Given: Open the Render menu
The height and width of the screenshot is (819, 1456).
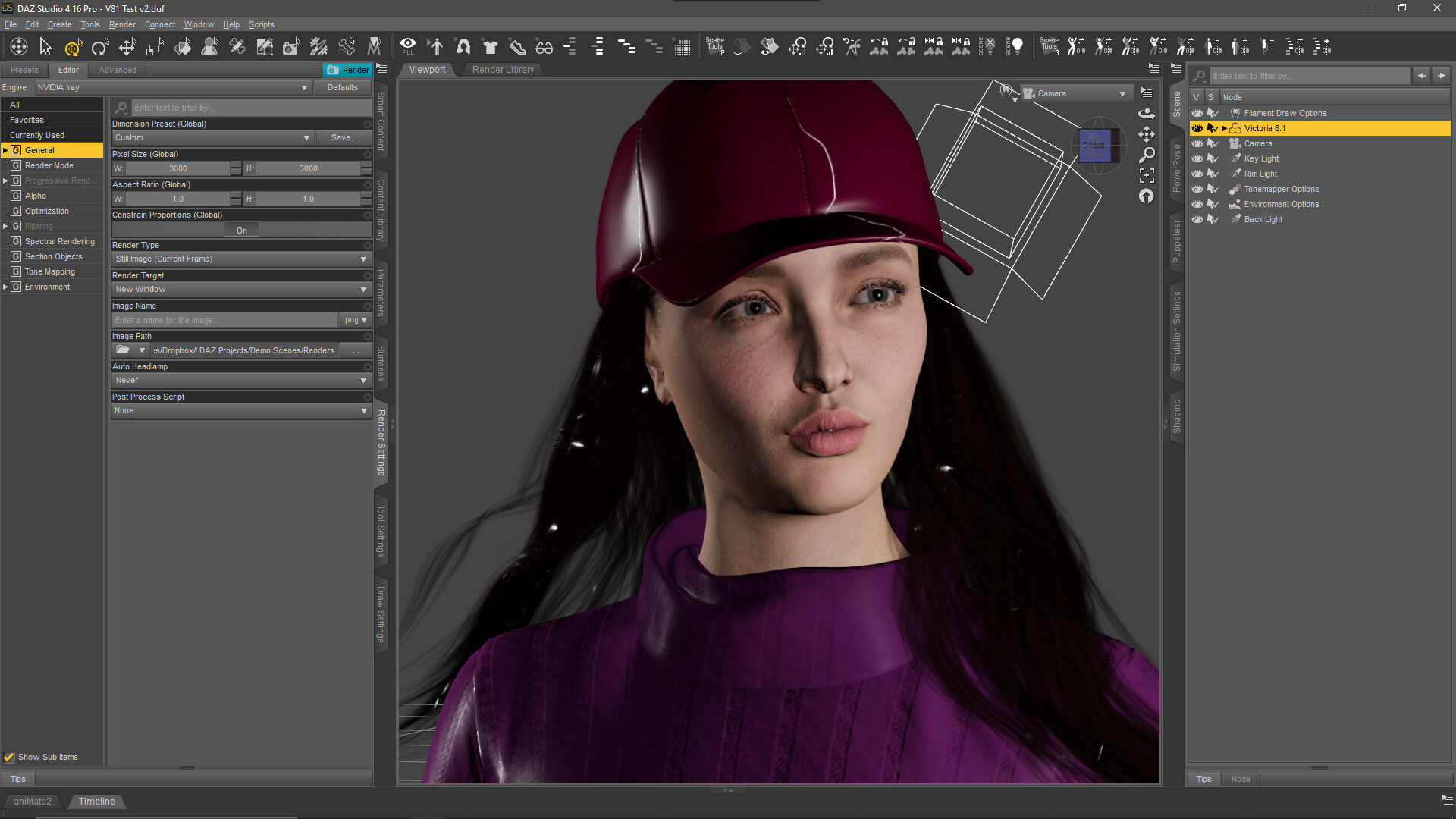Looking at the screenshot, I should (x=121, y=24).
